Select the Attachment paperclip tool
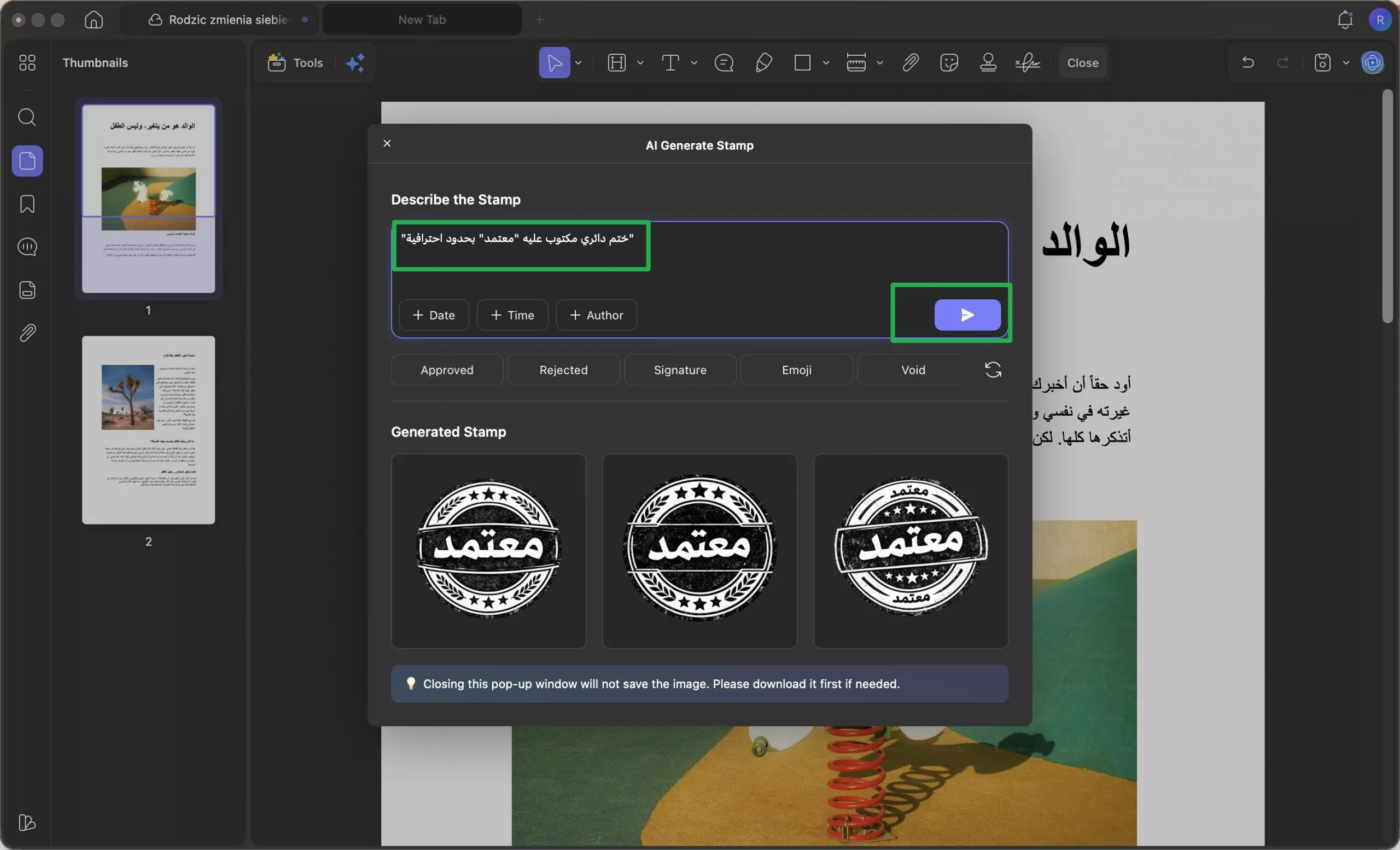Viewport: 1400px width, 850px height. click(909, 62)
